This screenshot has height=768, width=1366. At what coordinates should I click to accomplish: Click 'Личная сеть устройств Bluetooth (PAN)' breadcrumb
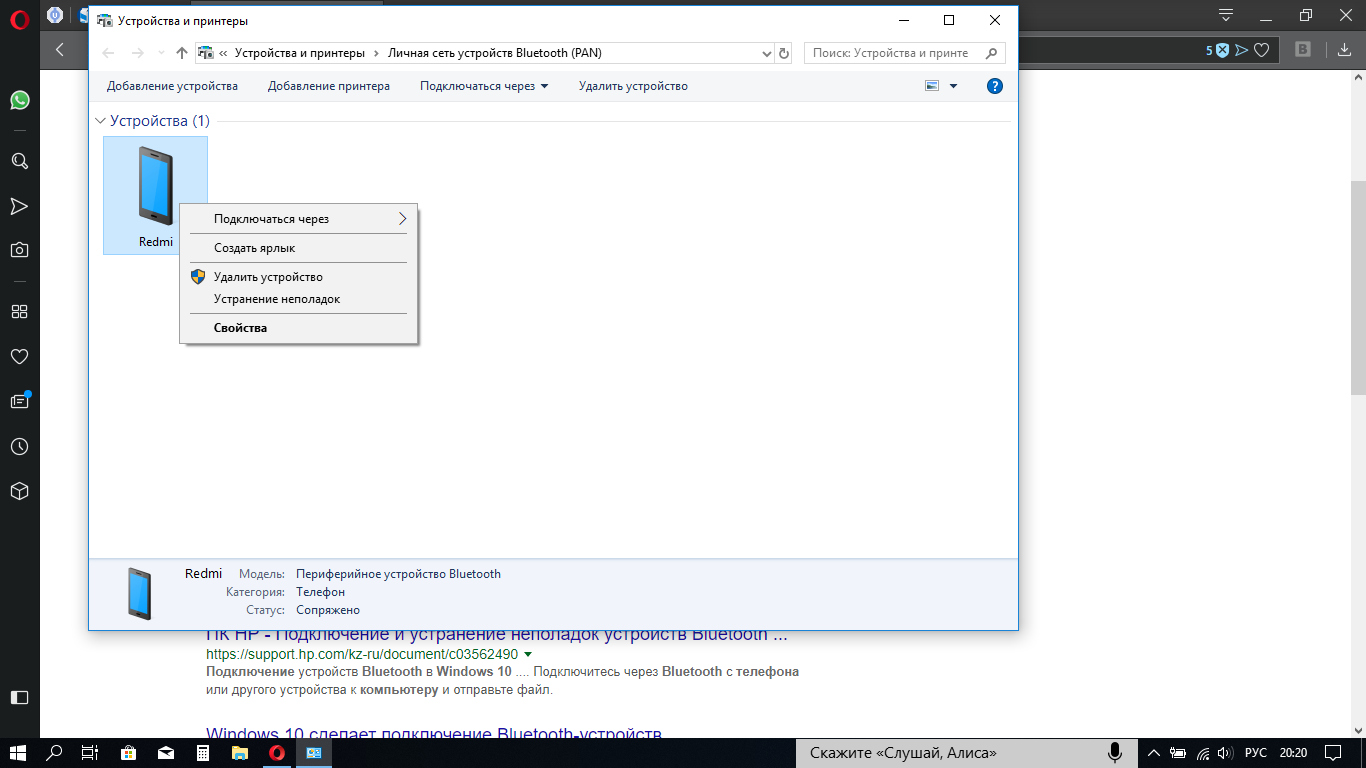click(x=495, y=53)
